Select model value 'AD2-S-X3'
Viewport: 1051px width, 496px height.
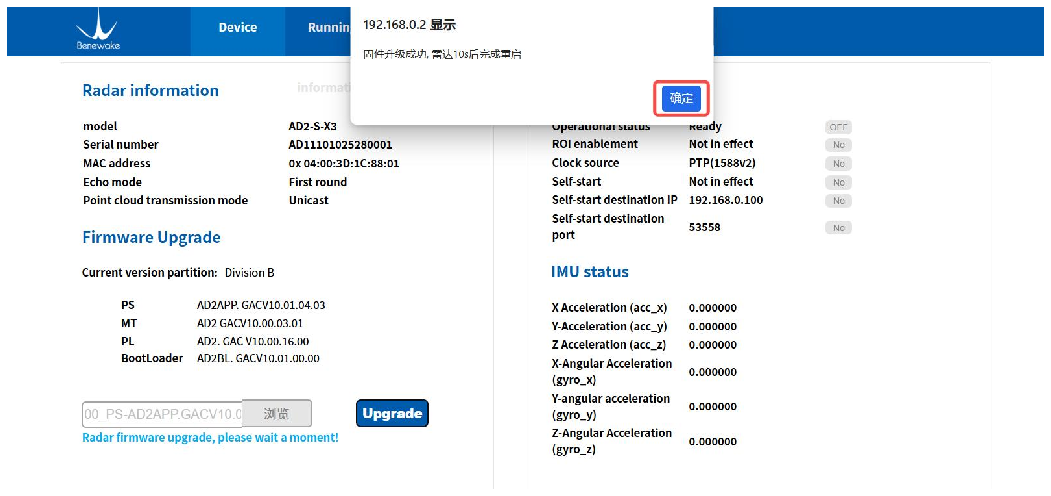click(x=312, y=126)
